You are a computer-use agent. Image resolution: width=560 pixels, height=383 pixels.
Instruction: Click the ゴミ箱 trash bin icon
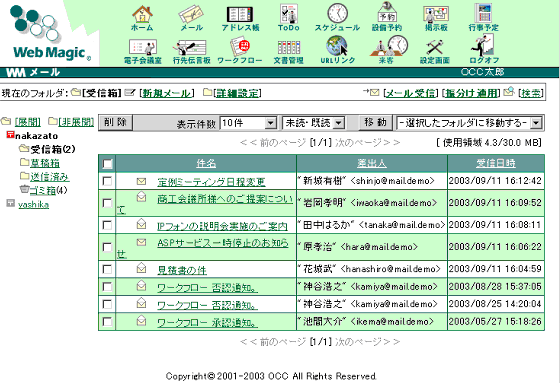(24, 189)
